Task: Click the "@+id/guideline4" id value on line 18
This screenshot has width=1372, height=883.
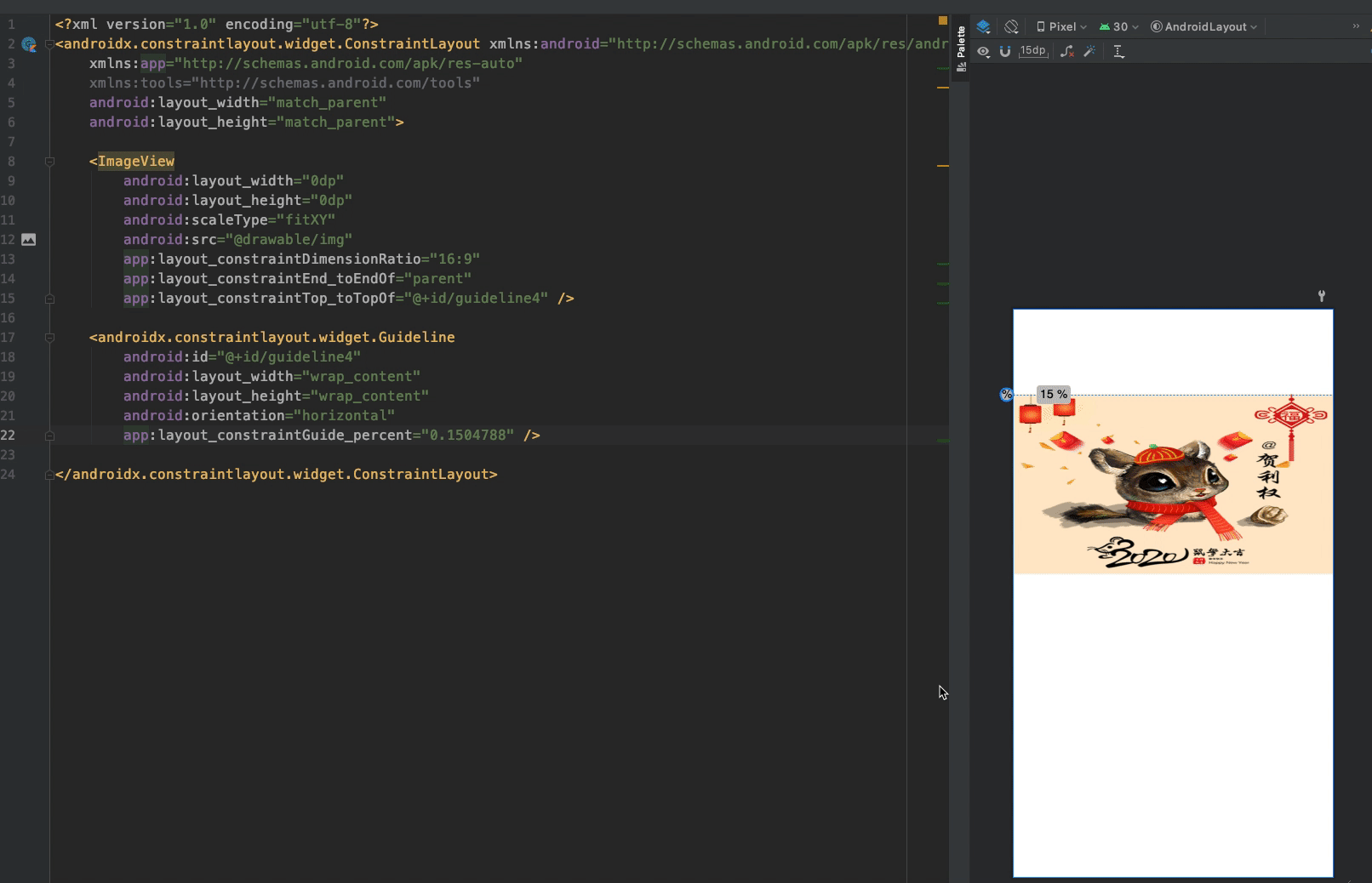Action: coord(289,357)
